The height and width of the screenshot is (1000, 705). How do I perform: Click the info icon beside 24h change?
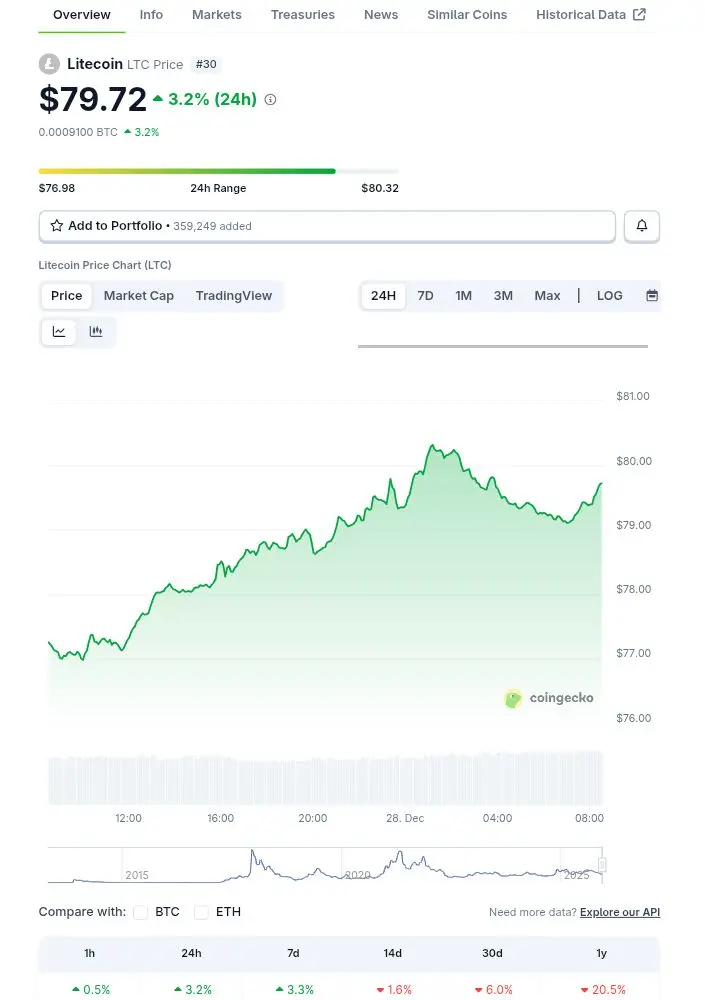click(270, 100)
